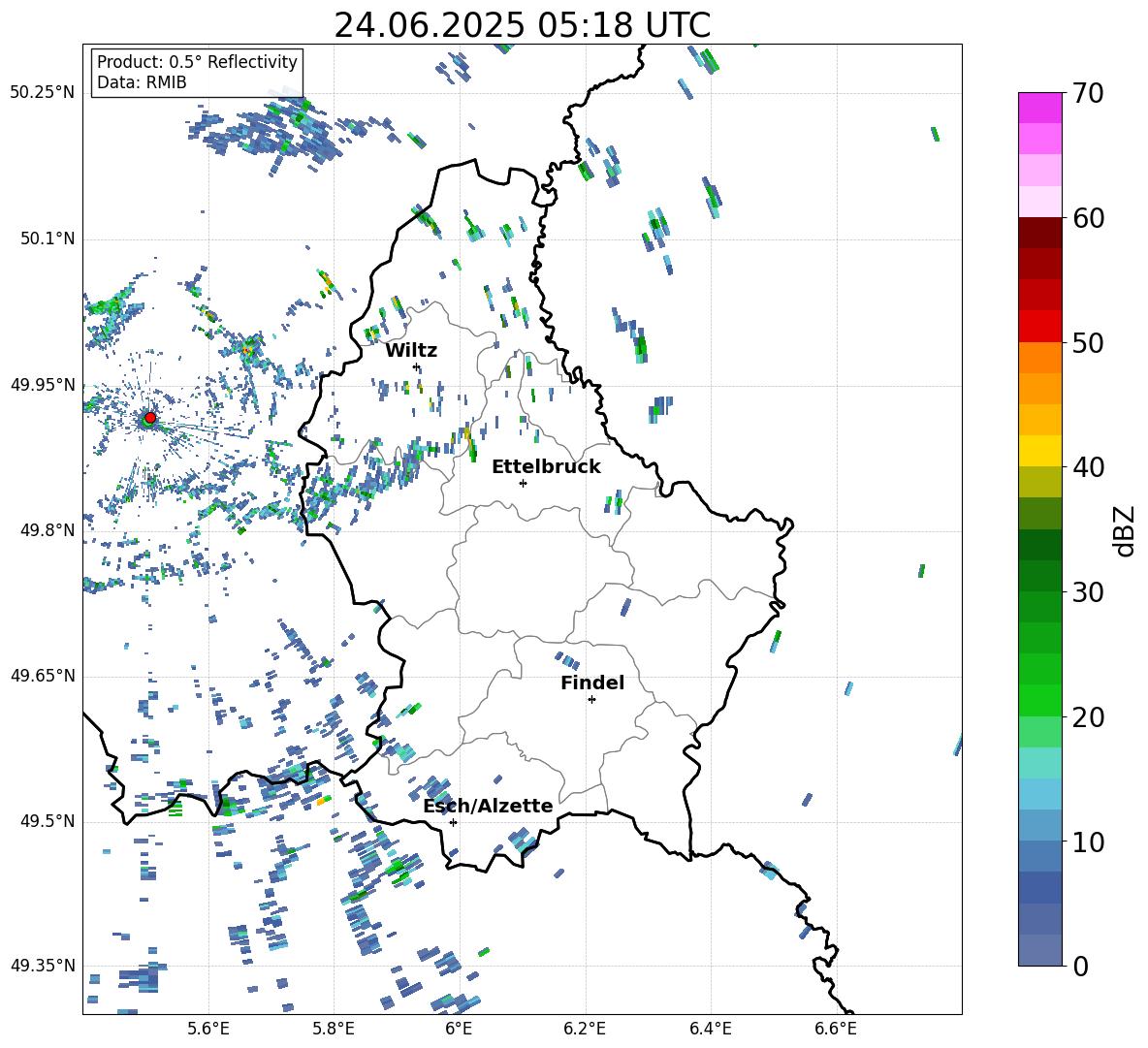Click the Wiltz city label

411,351
